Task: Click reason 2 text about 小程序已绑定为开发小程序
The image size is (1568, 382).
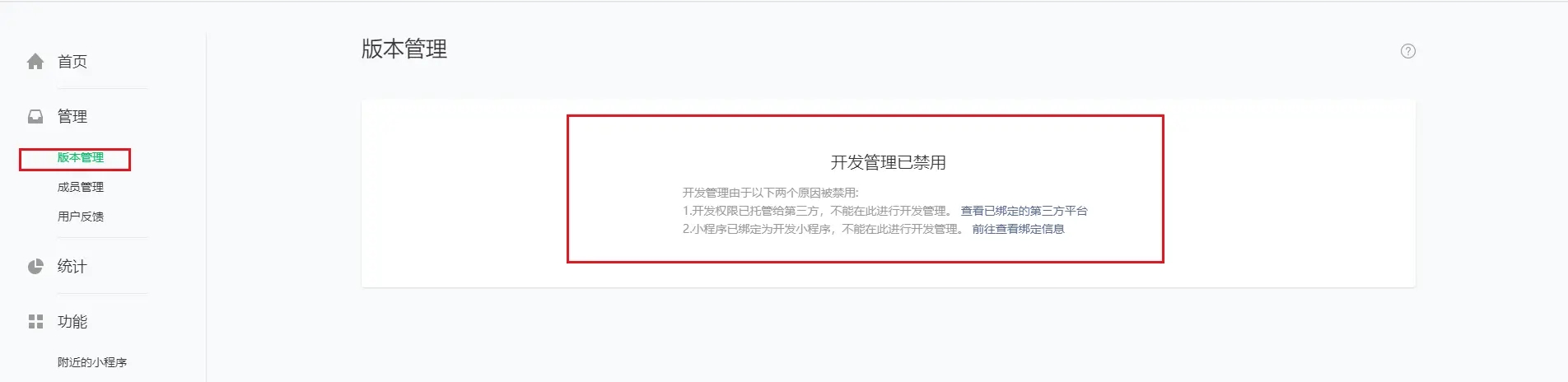Action: [x=823, y=229]
